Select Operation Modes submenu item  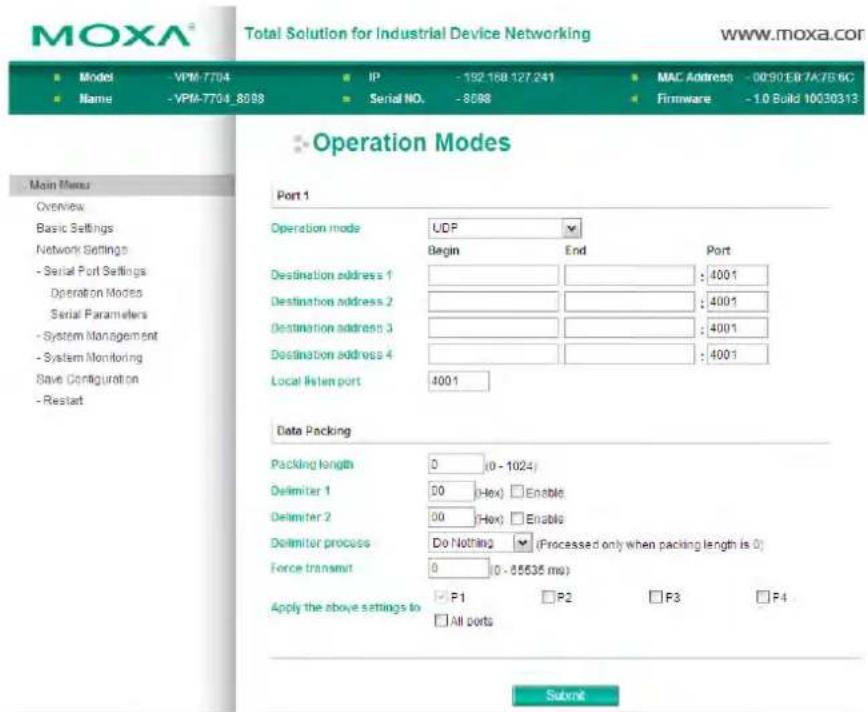pos(96,293)
